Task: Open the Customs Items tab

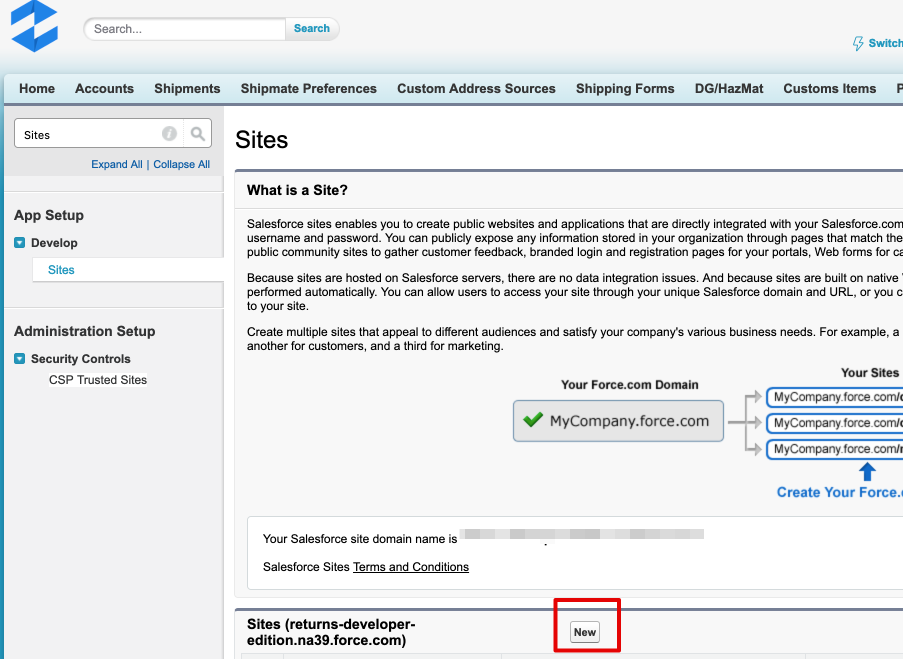Action: coord(829,89)
